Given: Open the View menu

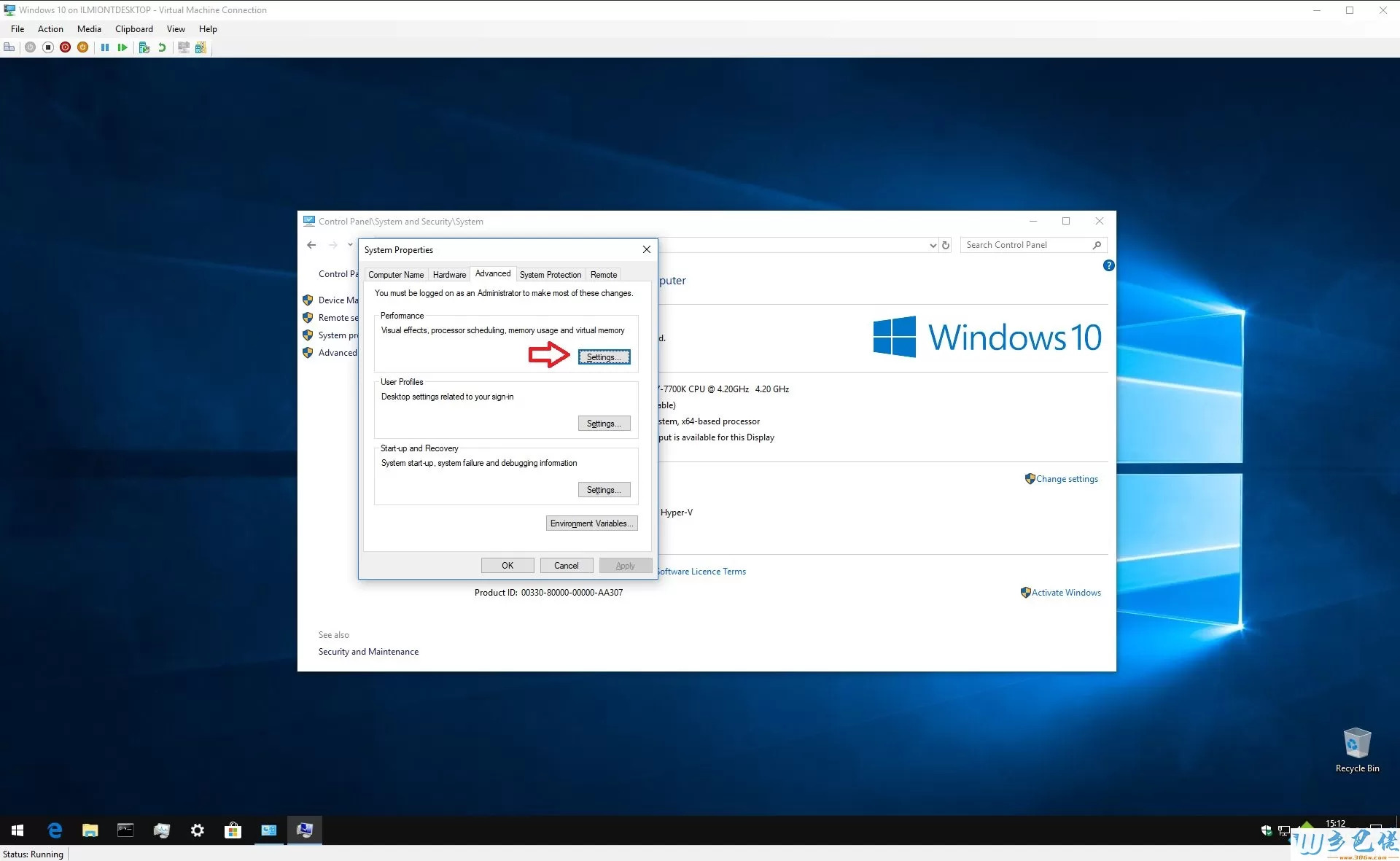Looking at the screenshot, I should coord(176,29).
